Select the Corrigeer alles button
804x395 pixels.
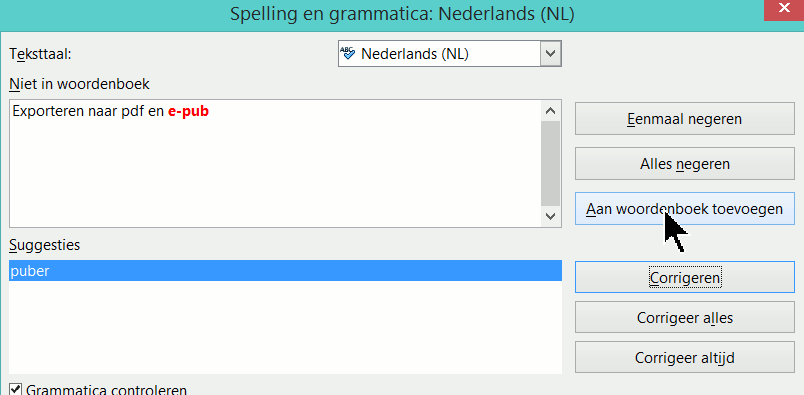(x=685, y=318)
